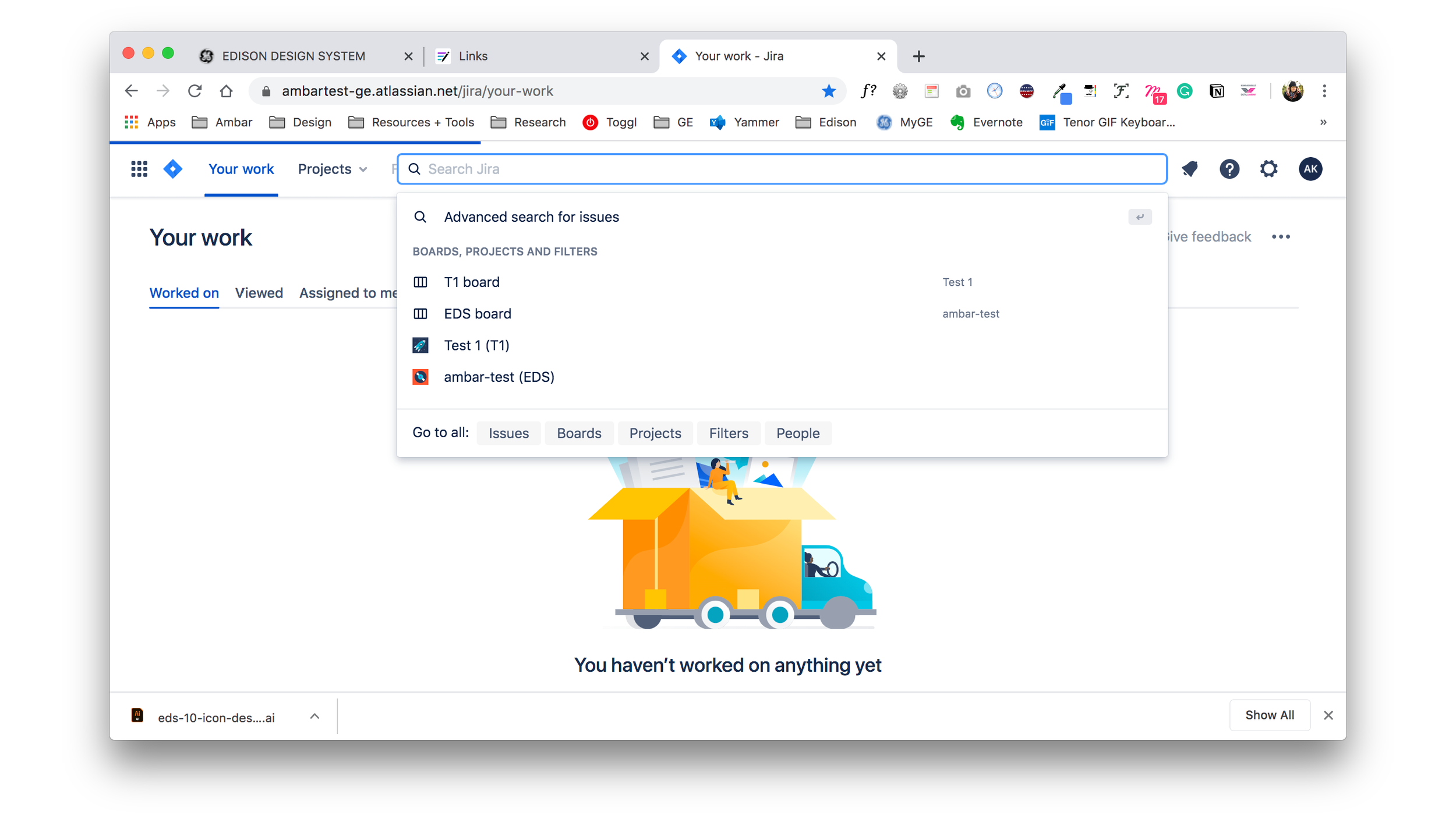Open T1 board search result
This screenshot has height=819, width=1456.
[782, 282]
